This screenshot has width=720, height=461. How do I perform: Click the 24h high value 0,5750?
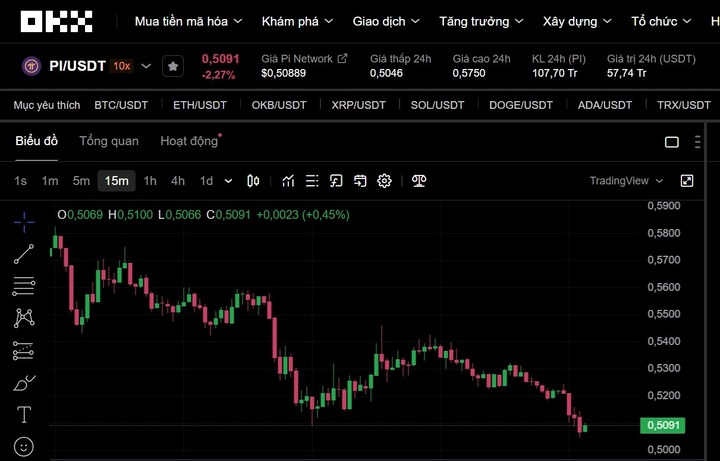click(x=469, y=73)
